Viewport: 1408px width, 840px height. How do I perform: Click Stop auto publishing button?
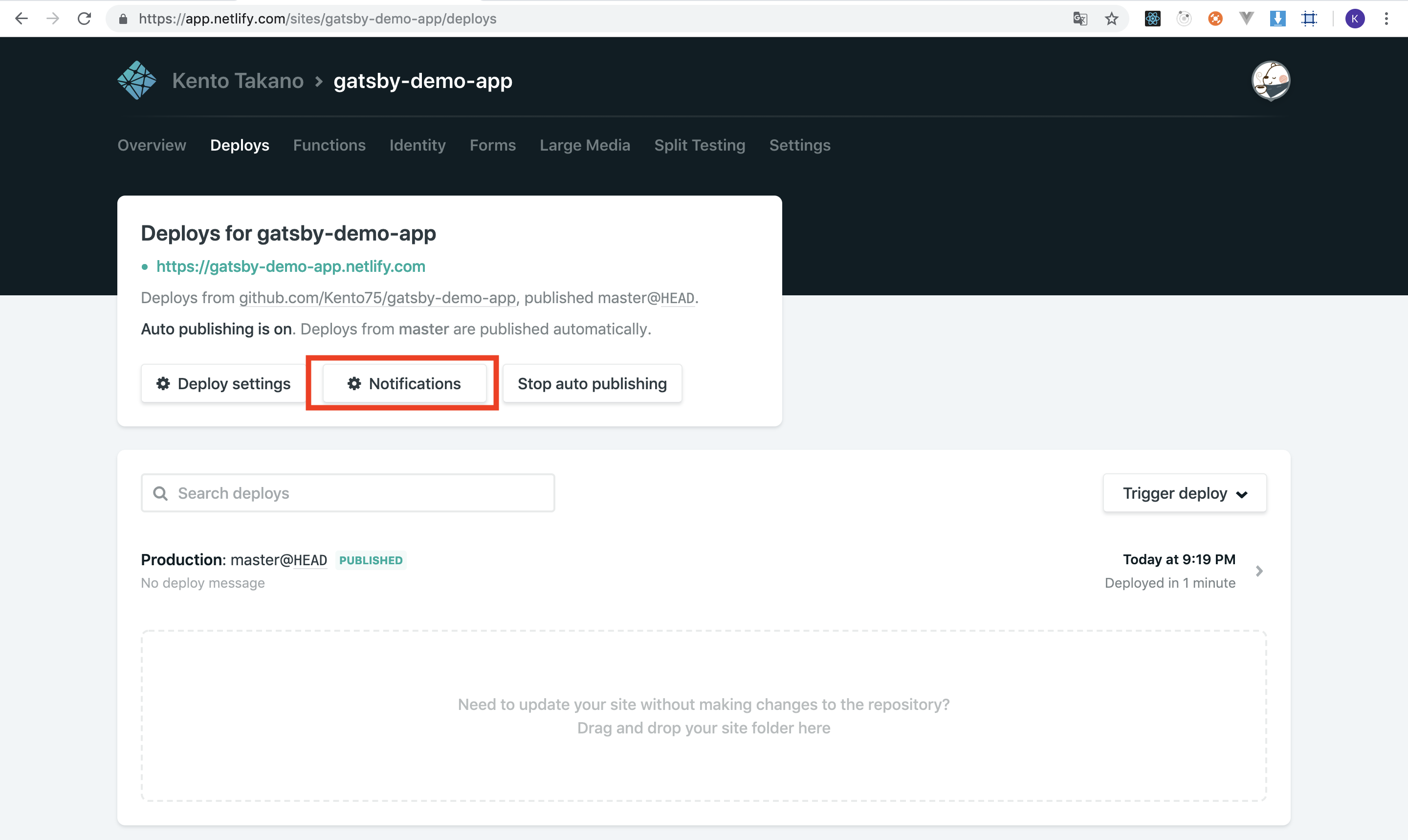click(x=592, y=384)
